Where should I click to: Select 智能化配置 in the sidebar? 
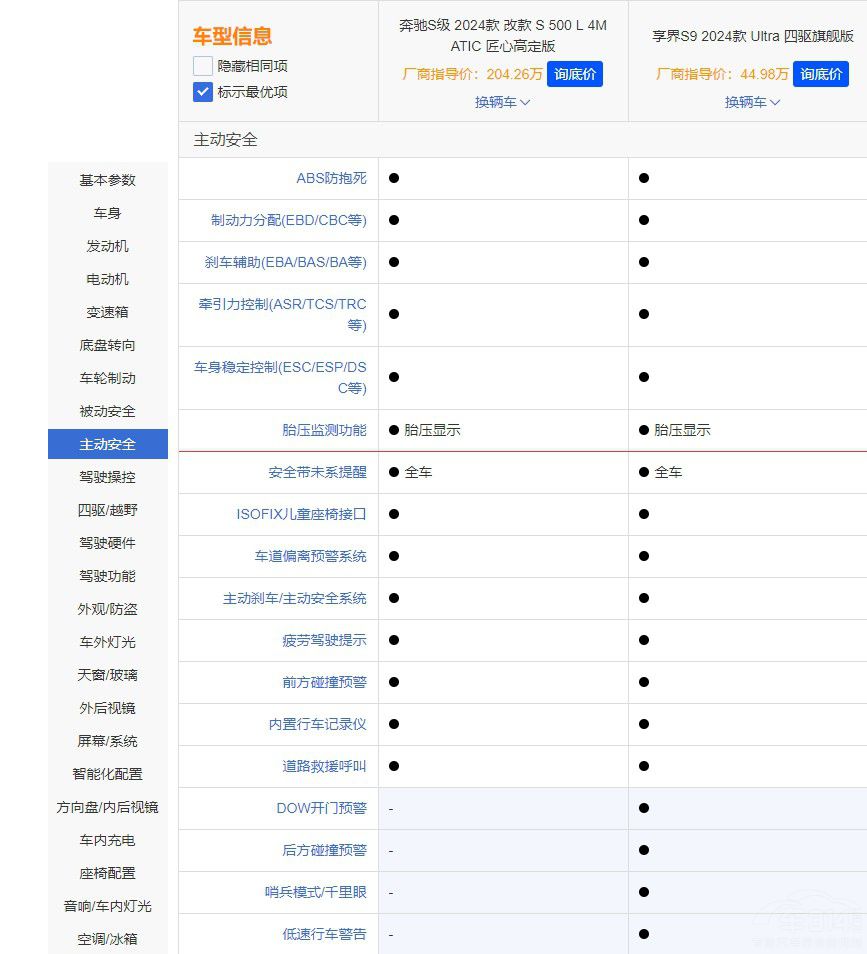tap(107, 774)
